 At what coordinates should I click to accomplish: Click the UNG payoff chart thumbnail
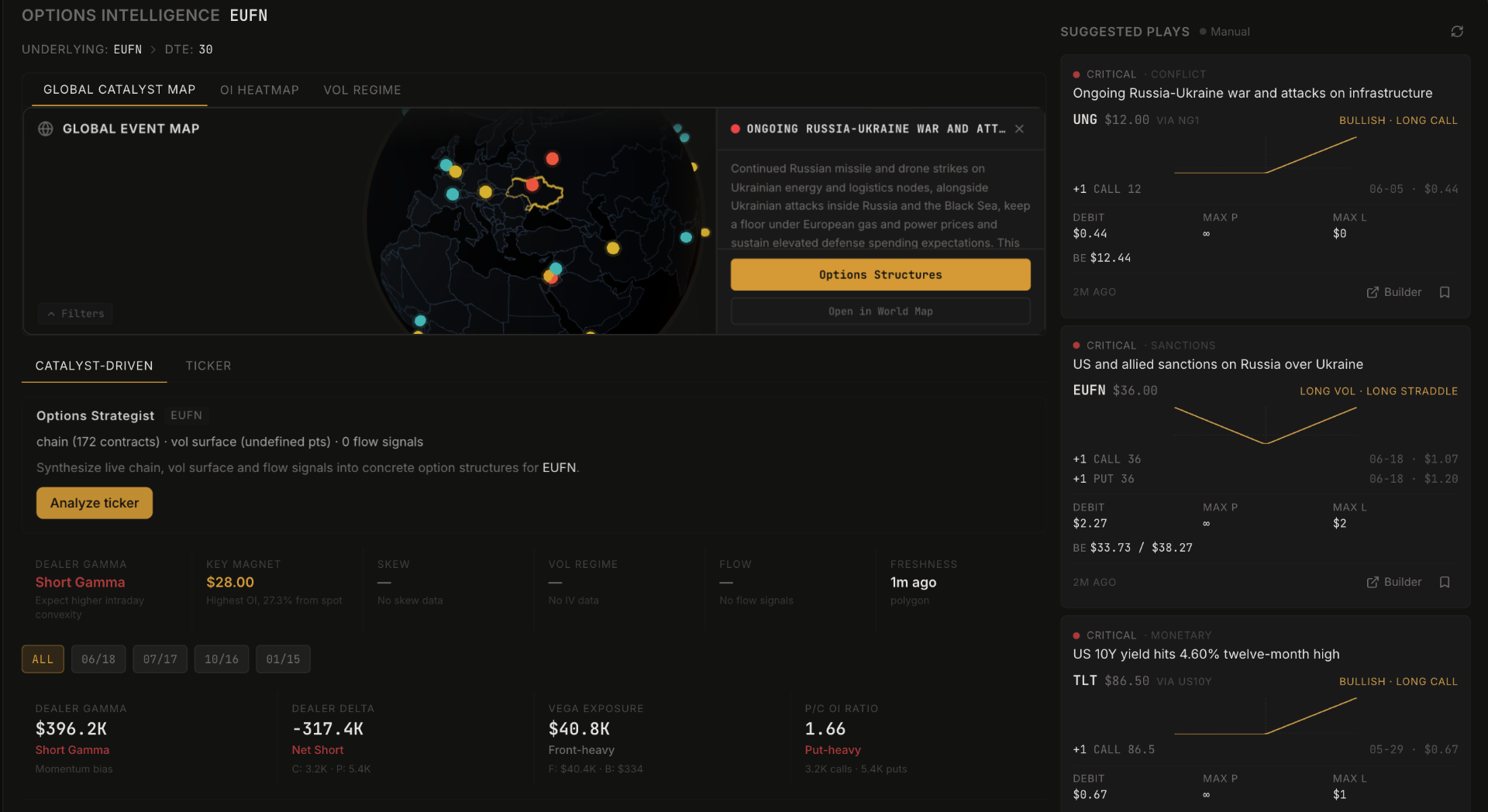(x=1266, y=156)
